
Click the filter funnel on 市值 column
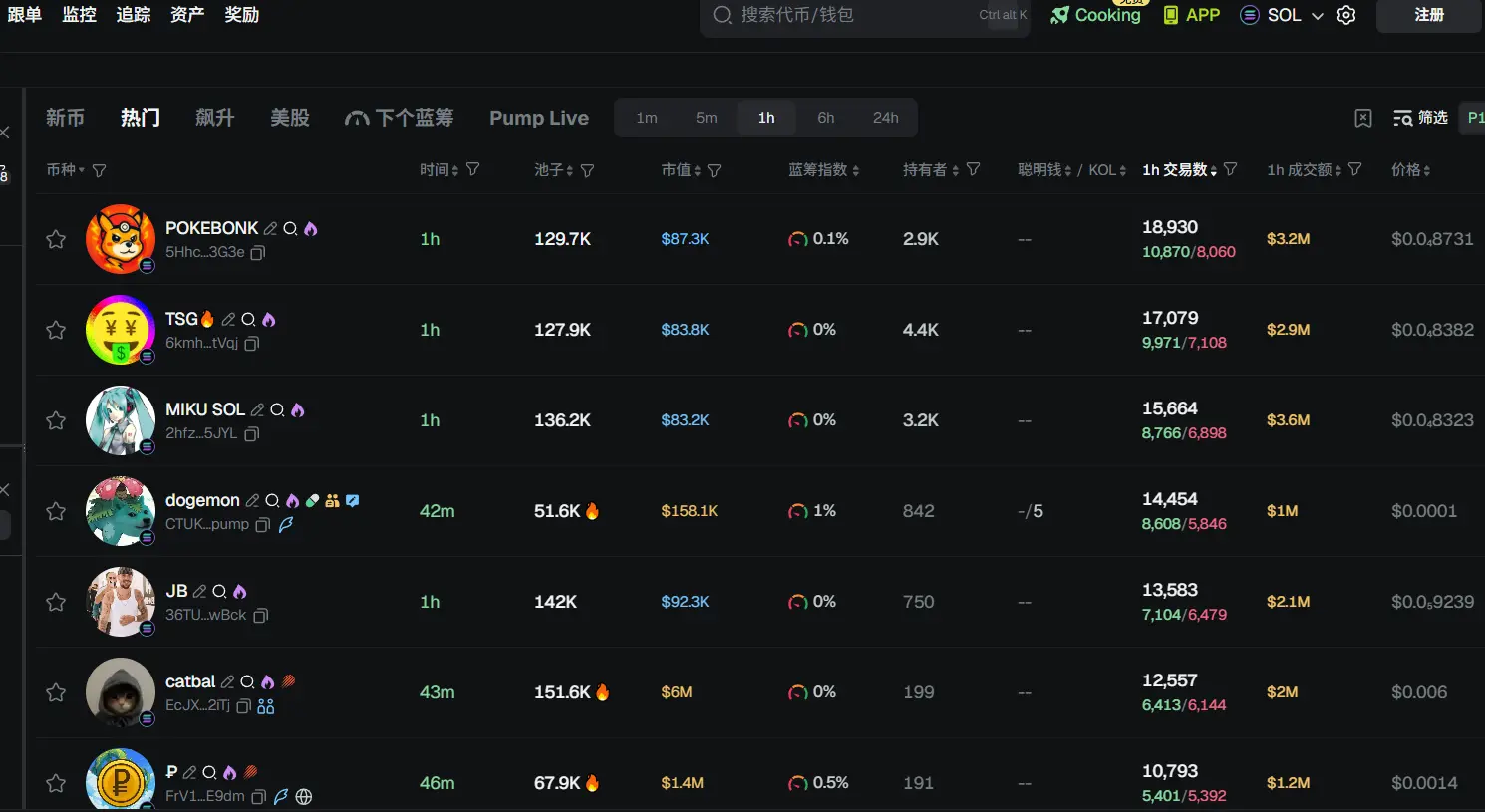coord(715,170)
